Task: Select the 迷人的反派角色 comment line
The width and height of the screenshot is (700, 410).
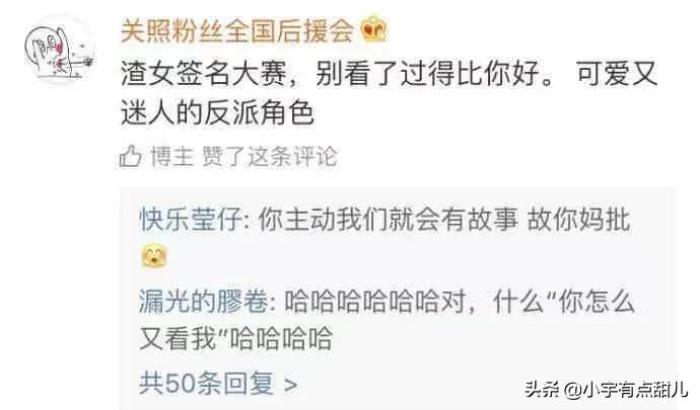Action: point(217,111)
